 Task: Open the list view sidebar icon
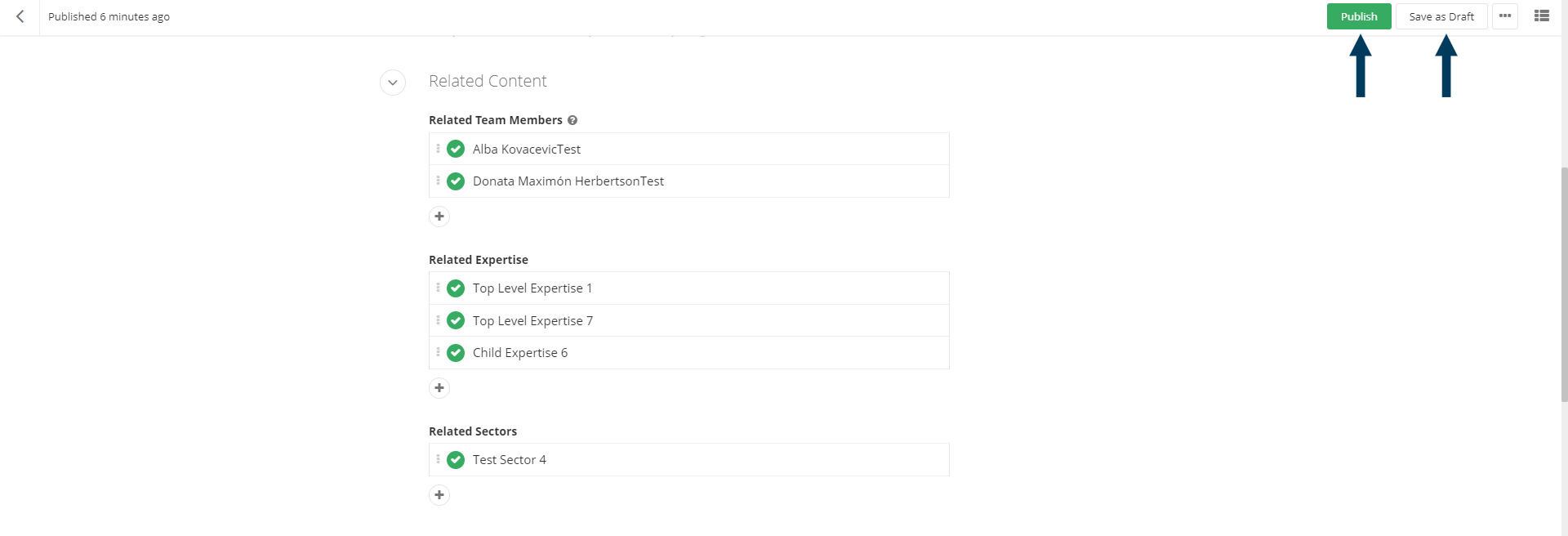(1542, 16)
